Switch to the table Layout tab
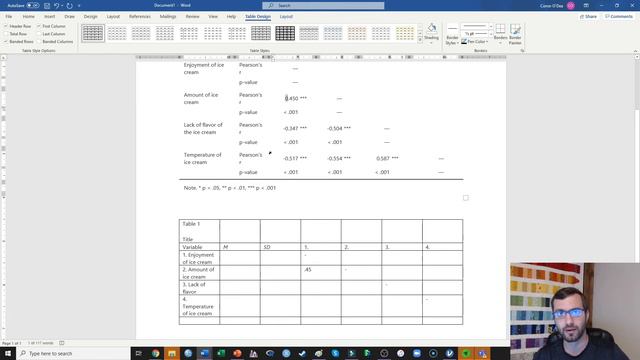This screenshot has width=640, height=360. tap(286, 16)
